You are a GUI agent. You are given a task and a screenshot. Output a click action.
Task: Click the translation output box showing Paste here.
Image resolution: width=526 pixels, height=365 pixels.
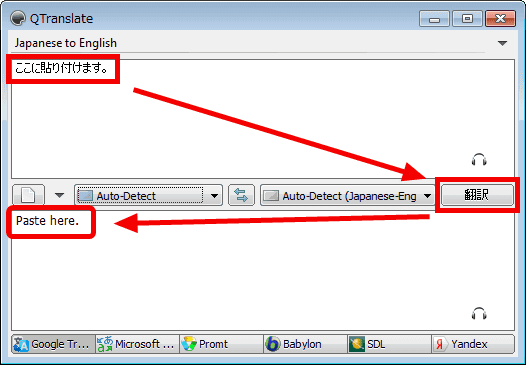click(x=263, y=270)
